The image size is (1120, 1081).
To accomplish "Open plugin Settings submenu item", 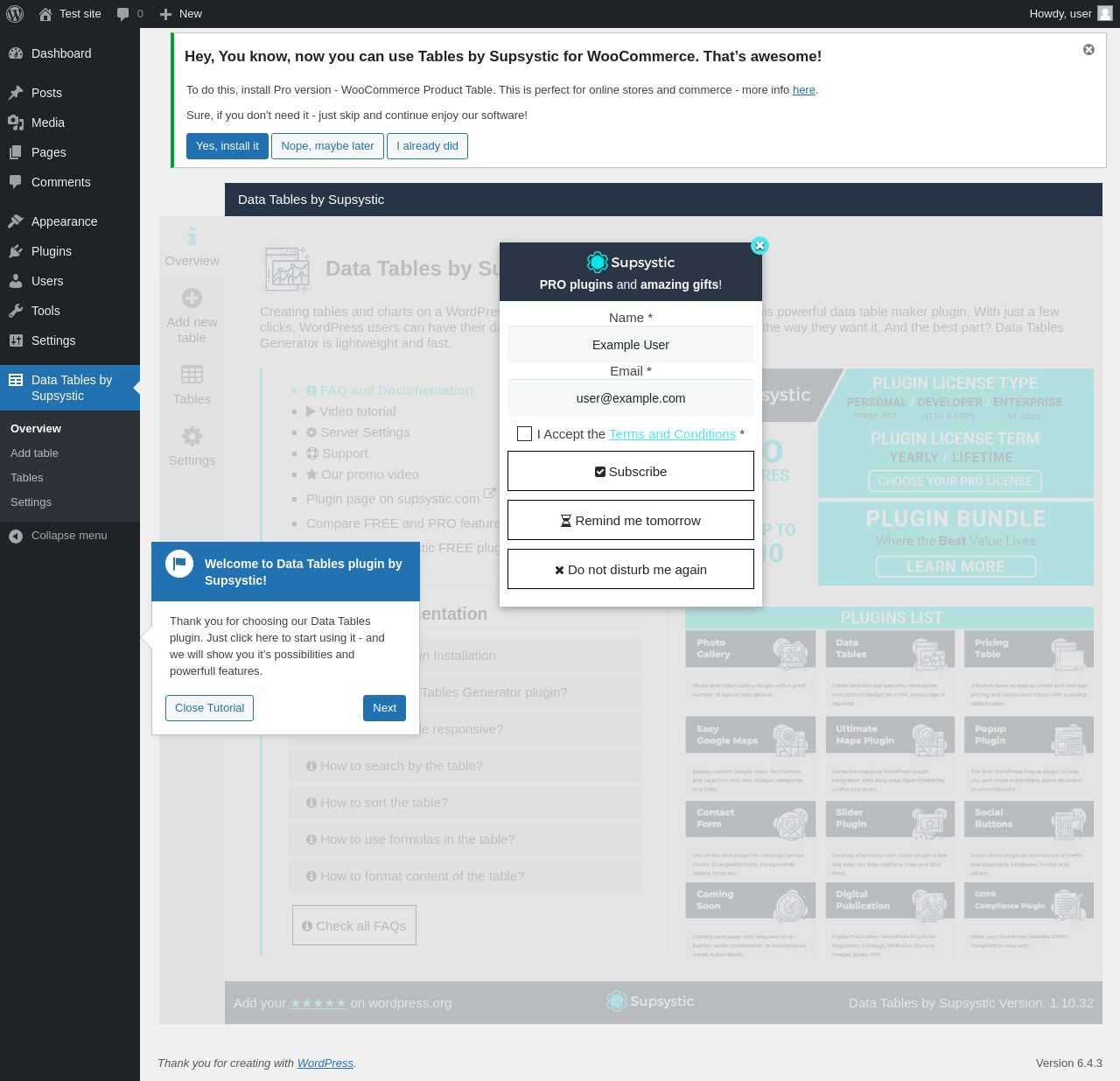I will [70, 502].
